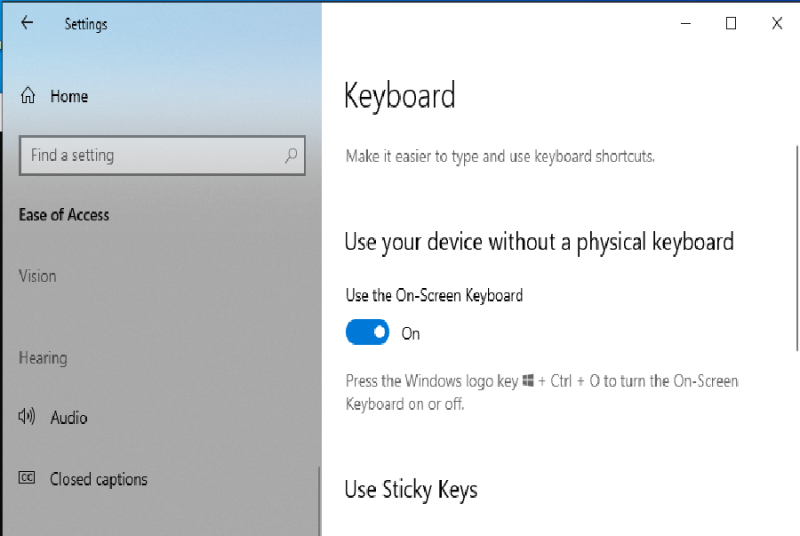The image size is (800, 536).
Task: Click the sidebar scrollbar
Action: click(x=319, y=501)
